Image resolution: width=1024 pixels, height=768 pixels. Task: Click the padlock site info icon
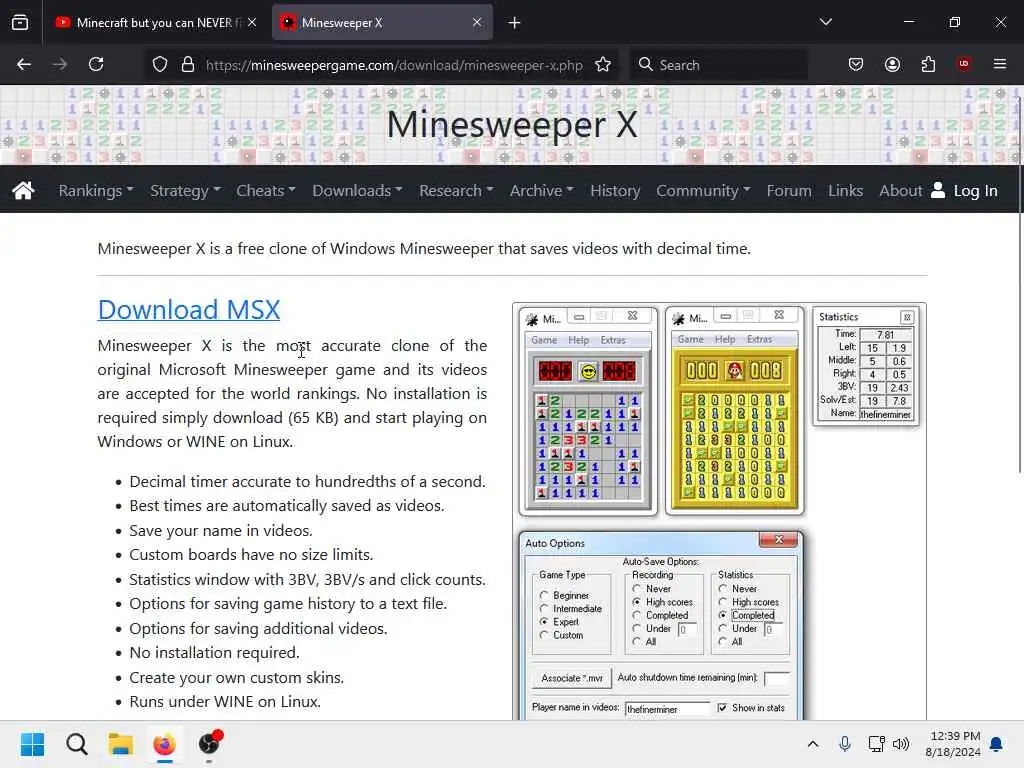pyautogui.click(x=188, y=65)
